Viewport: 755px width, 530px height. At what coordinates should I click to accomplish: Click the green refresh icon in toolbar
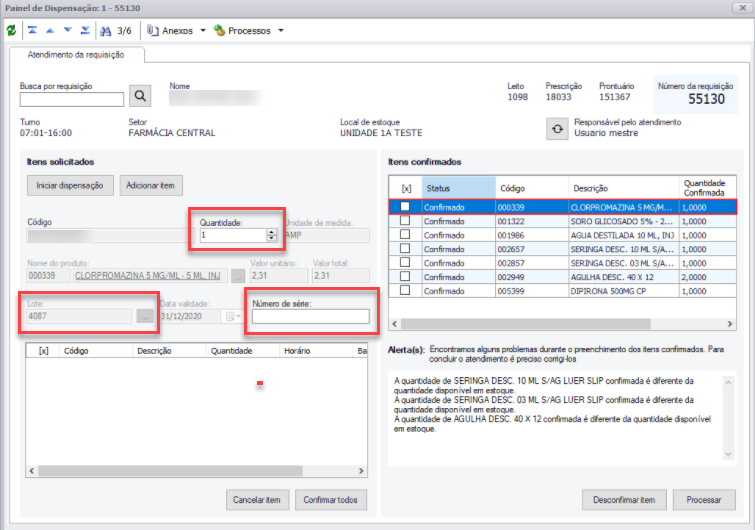(11, 31)
